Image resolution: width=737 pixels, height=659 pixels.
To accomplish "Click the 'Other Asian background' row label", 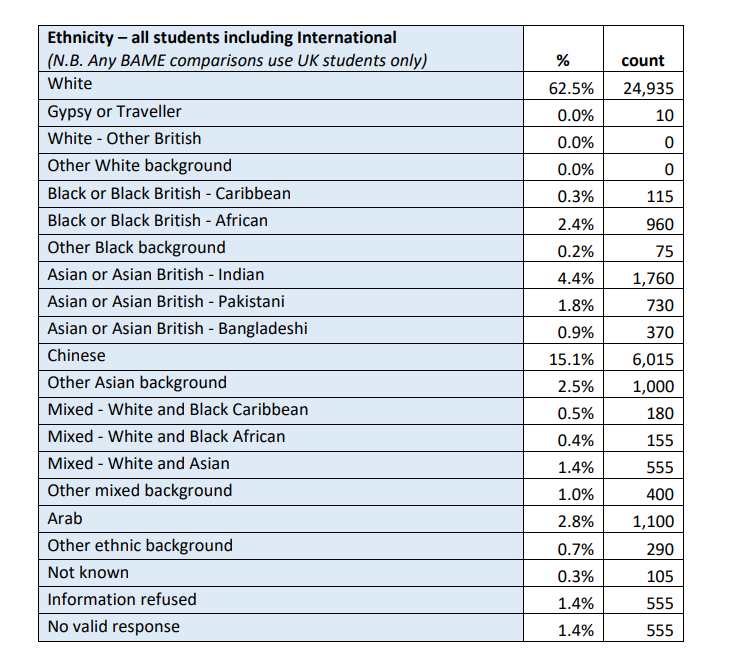I will click(138, 382).
